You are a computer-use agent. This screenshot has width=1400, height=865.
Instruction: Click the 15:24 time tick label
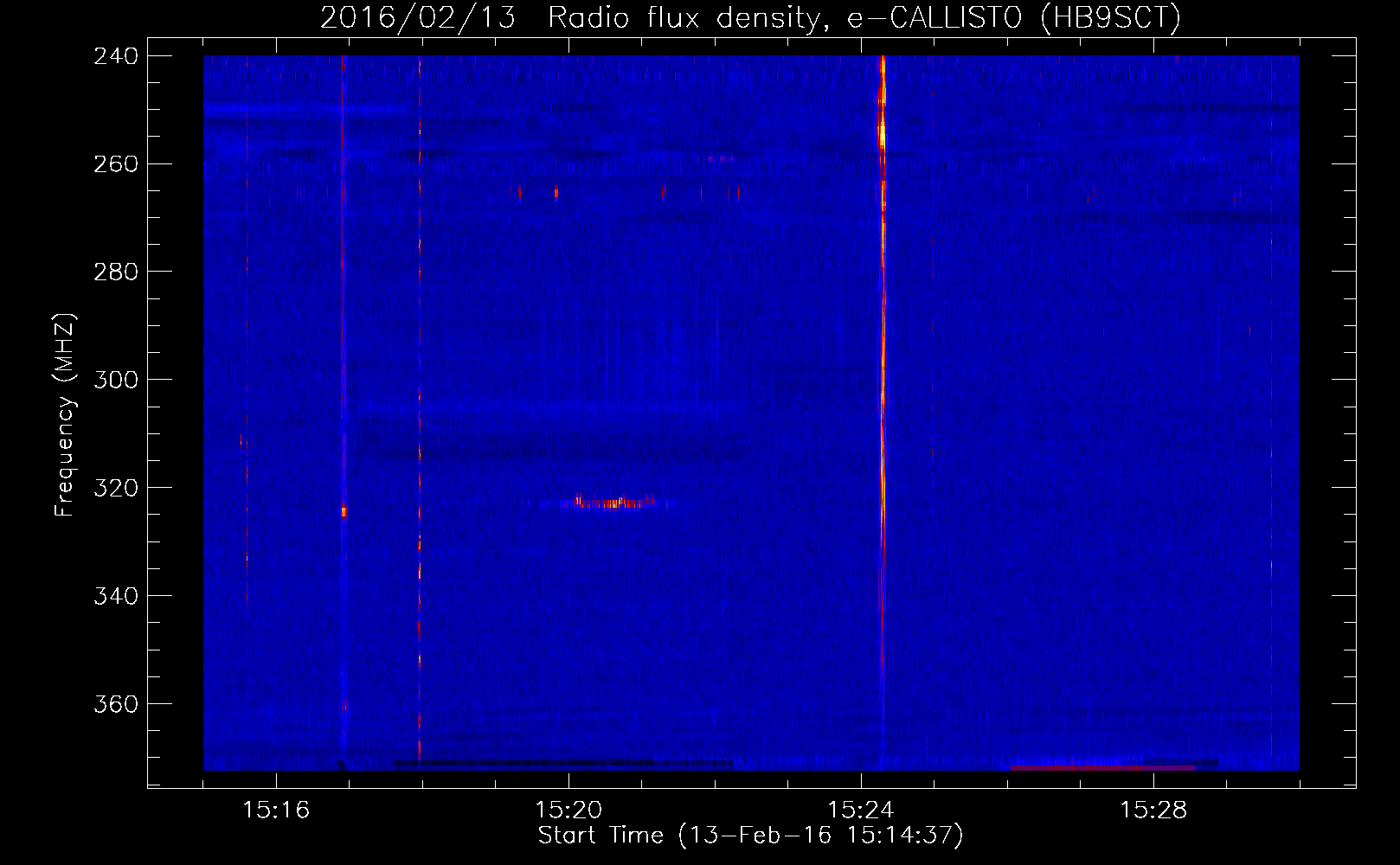click(x=861, y=810)
